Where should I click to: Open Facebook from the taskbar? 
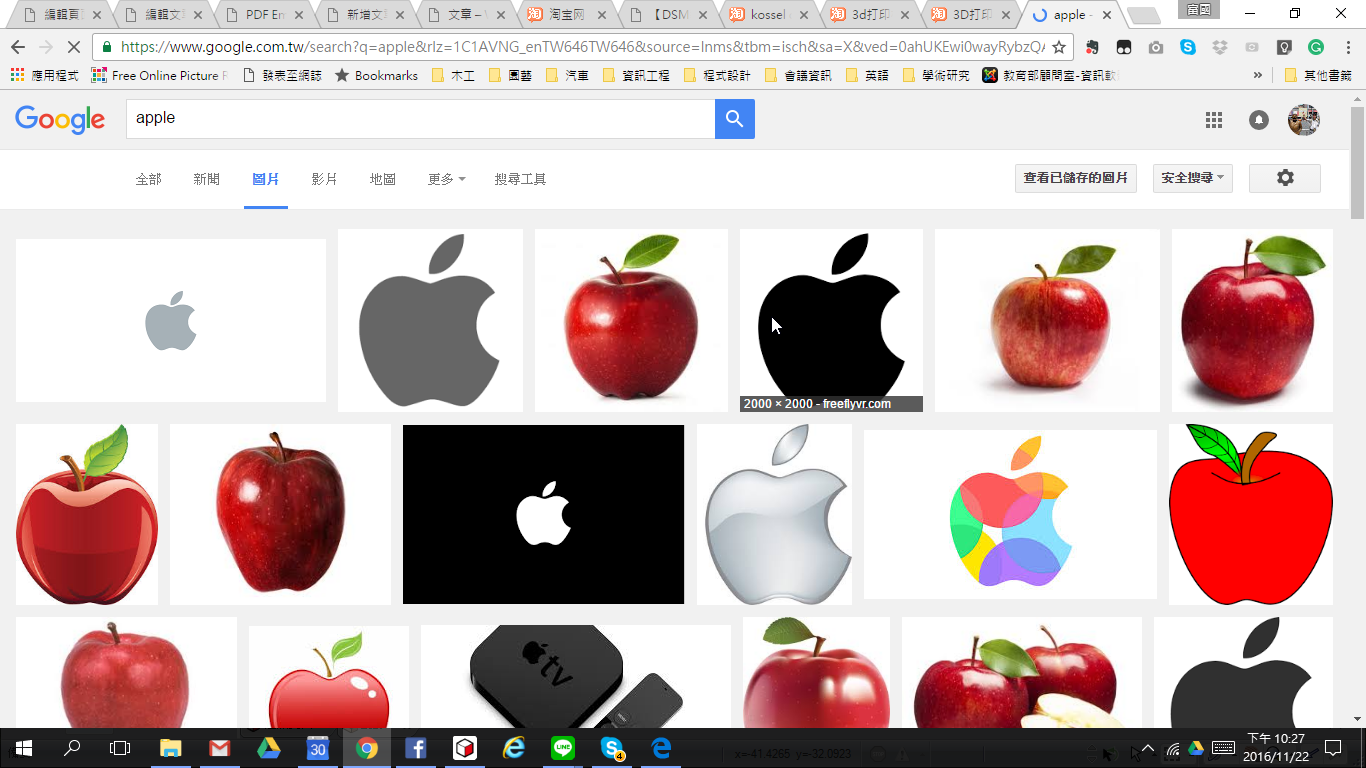click(415, 748)
